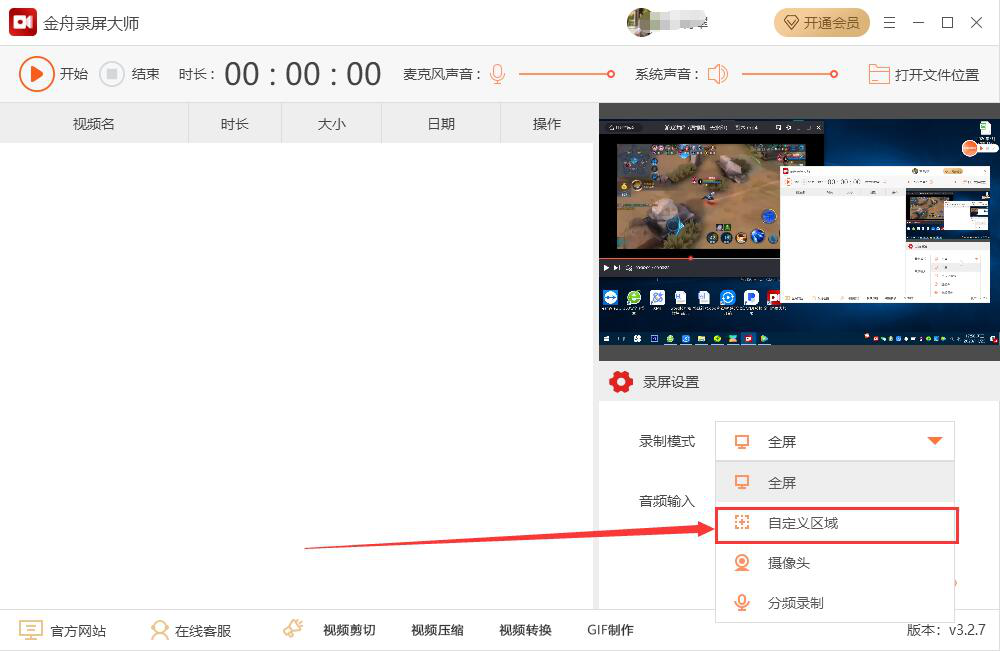The height and width of the screenshot is (651, 1000).
Task: Click the 录制模式 label
Action: click(667, 441)
